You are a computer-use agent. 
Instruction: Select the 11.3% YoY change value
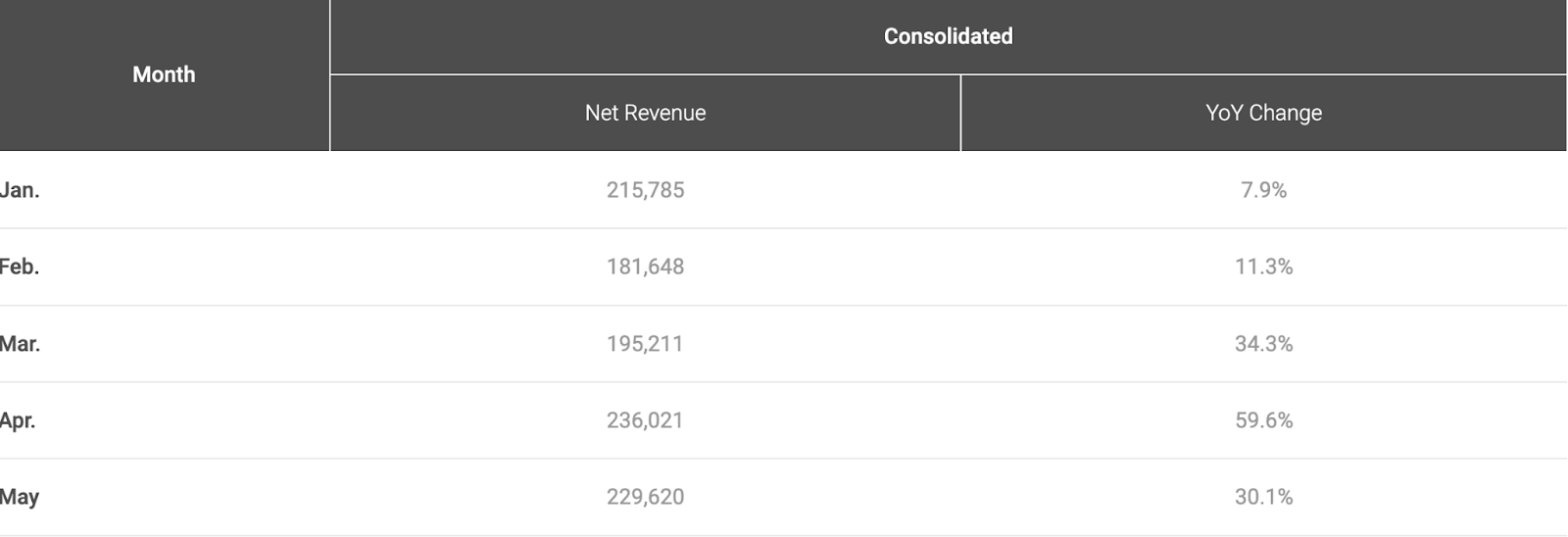1263,267
